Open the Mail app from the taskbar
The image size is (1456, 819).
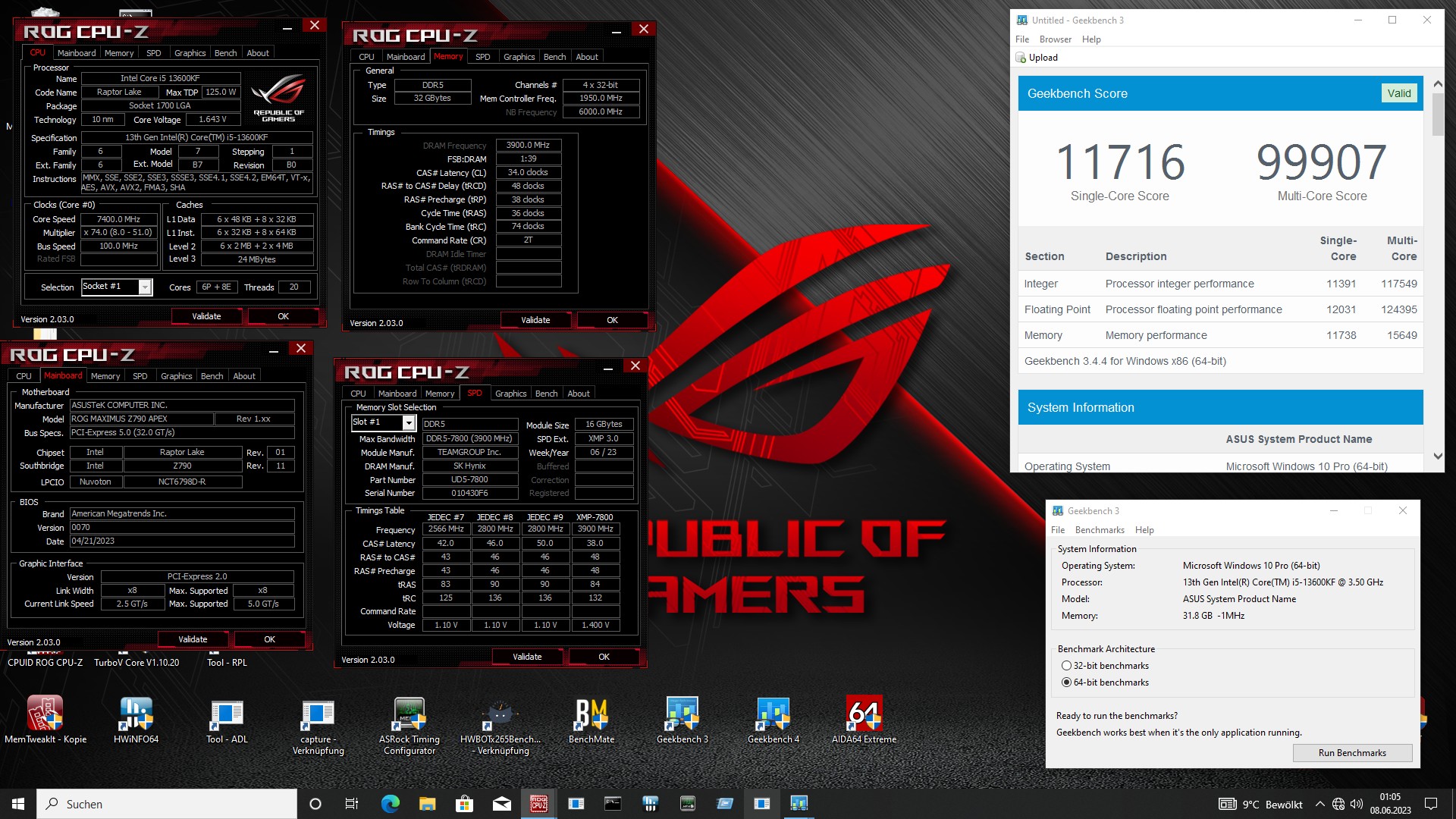(501, 804)
